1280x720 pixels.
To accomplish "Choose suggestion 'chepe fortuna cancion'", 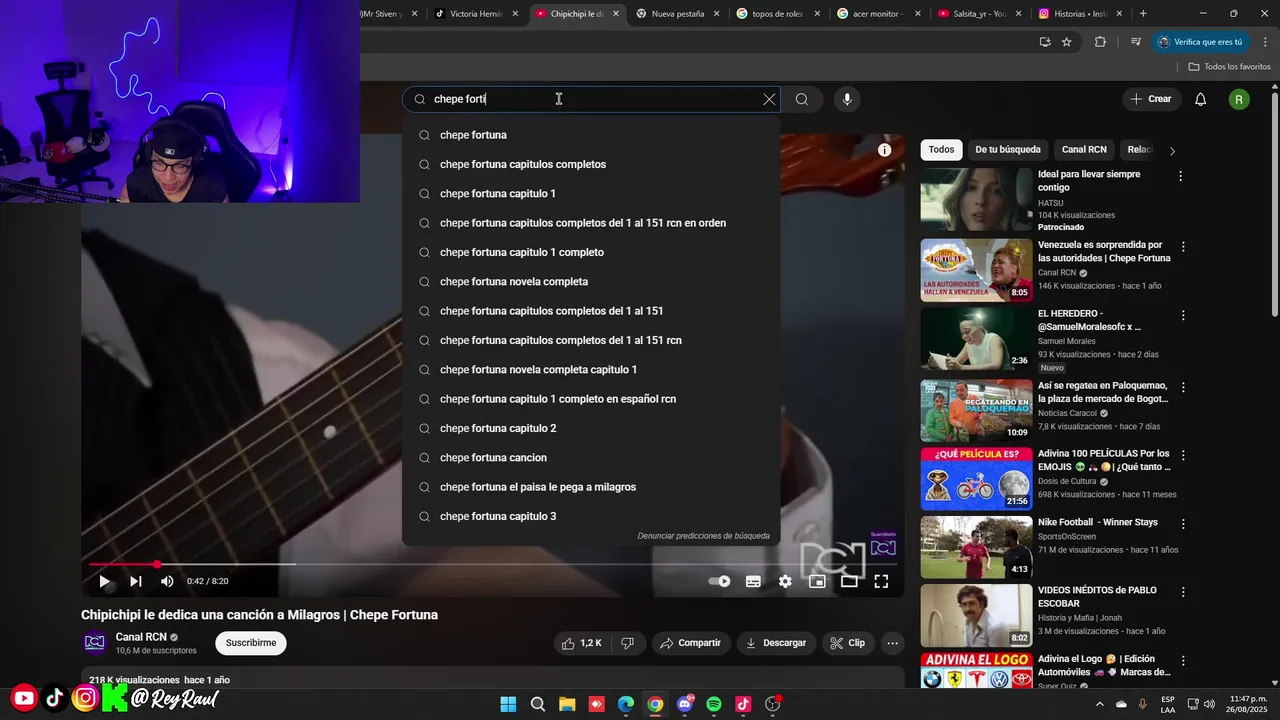I will (x=591, y=458).
